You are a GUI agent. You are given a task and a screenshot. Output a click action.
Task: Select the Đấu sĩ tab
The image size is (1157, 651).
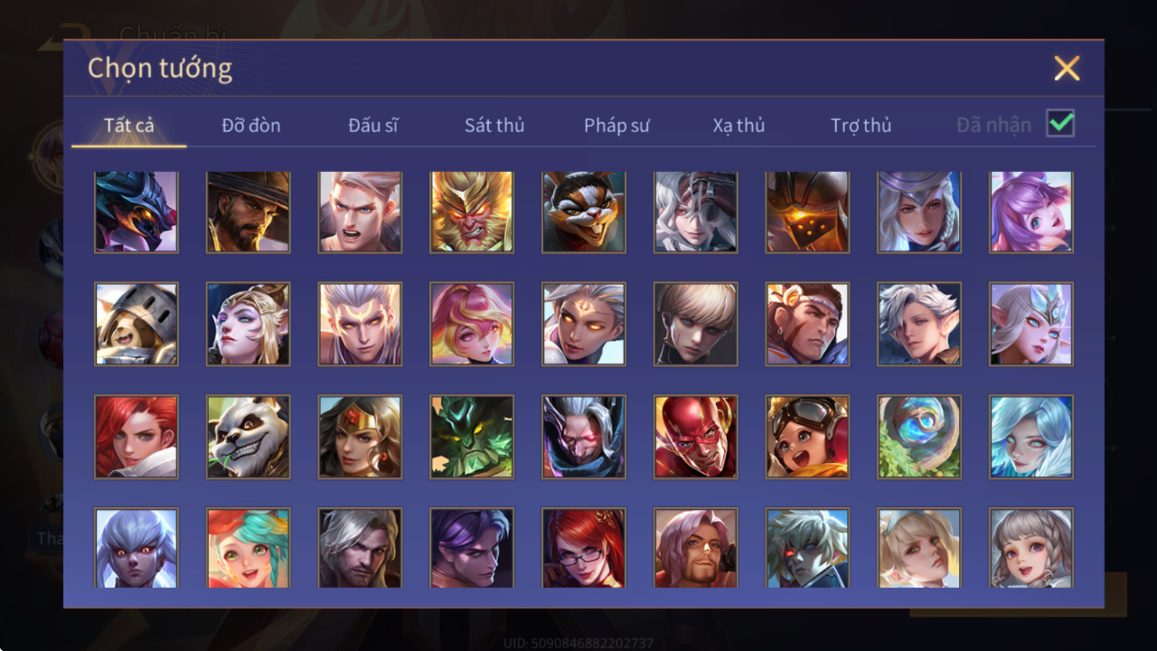pos(373,125)
